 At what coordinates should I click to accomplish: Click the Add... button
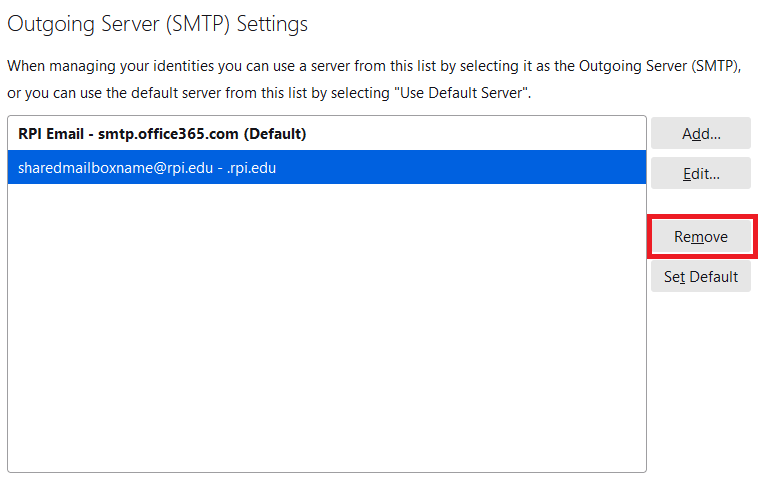coord(701,133)
